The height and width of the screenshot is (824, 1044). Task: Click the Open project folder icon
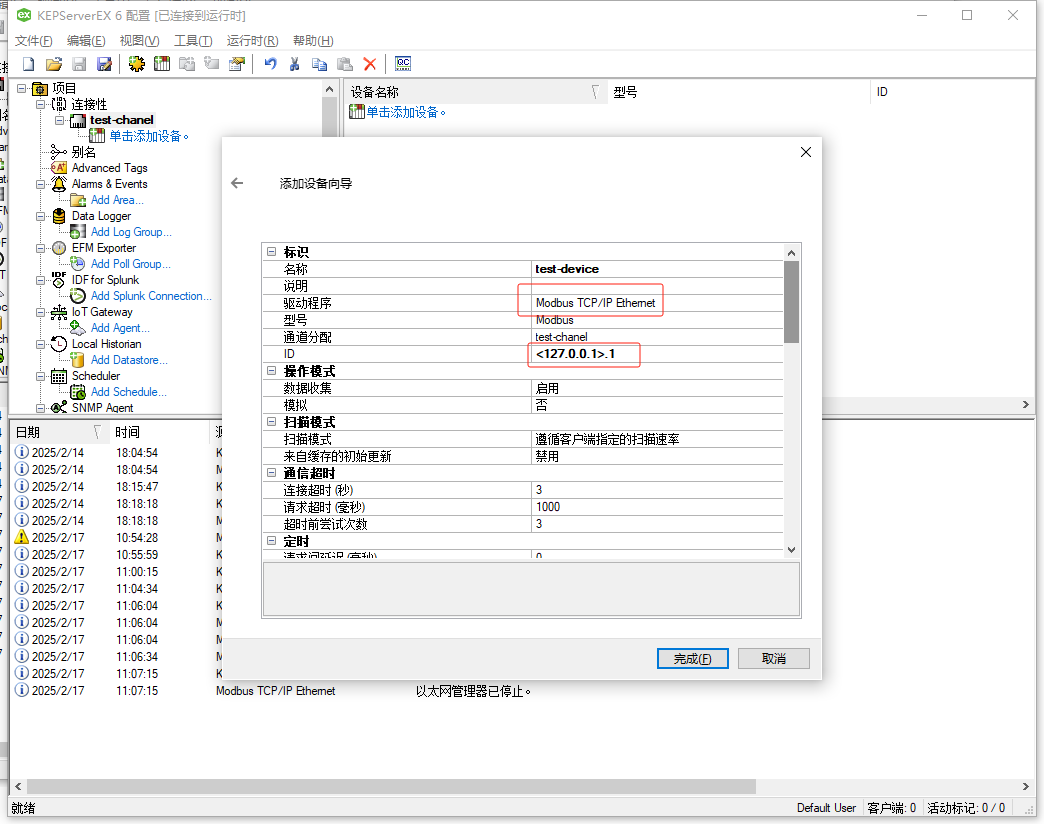click(x=54, y=64)
